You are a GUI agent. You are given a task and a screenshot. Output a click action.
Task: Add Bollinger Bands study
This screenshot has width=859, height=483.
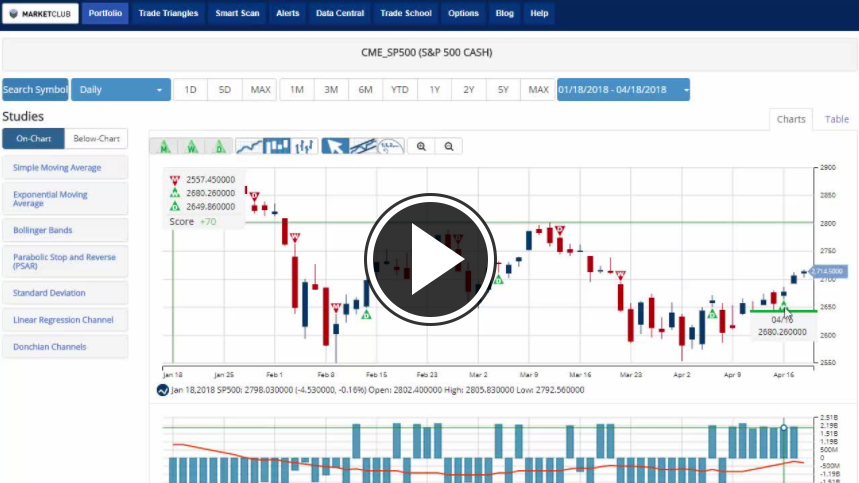(65, 230)
